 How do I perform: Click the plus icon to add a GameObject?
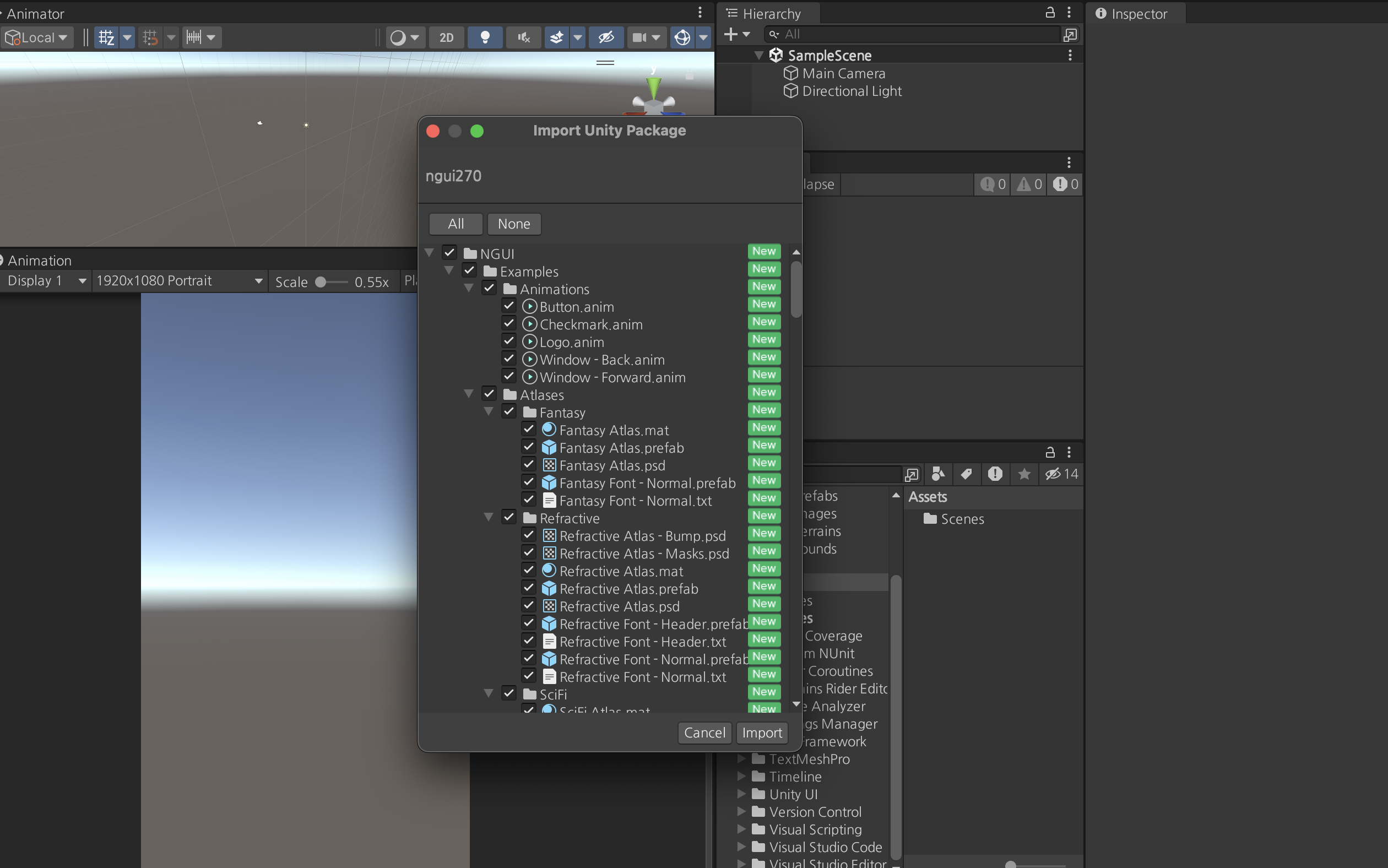731,35
